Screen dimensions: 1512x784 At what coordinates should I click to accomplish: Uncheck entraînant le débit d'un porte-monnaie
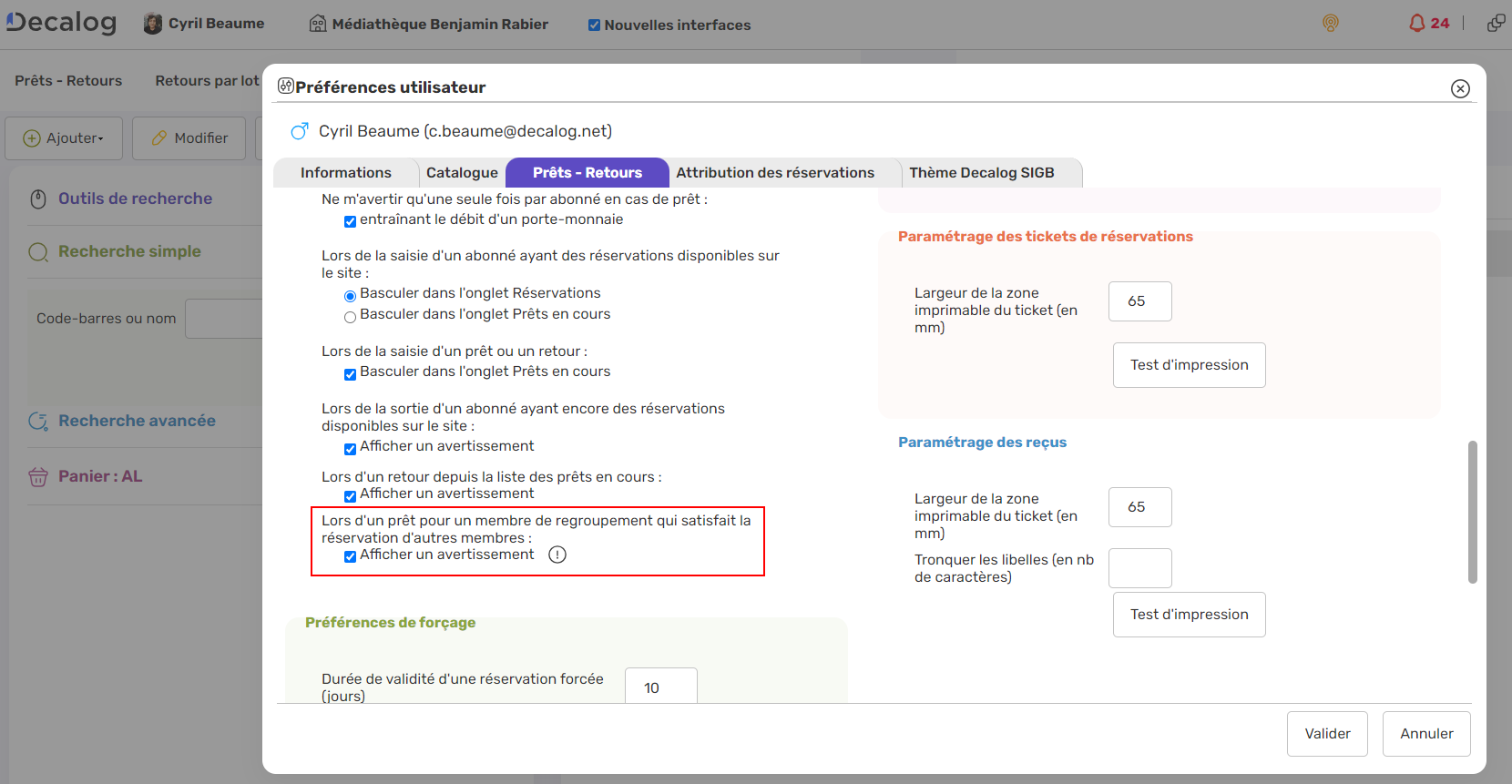(x=350, y=221)
